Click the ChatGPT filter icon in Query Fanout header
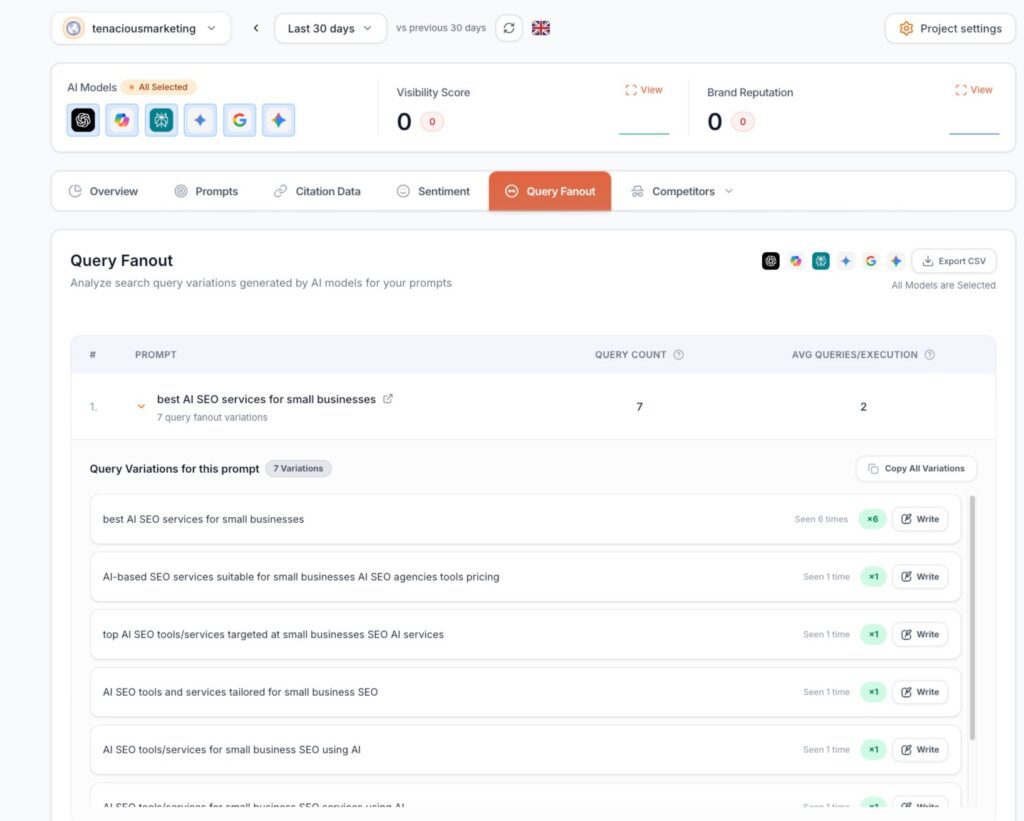 (x=770, y=260)
